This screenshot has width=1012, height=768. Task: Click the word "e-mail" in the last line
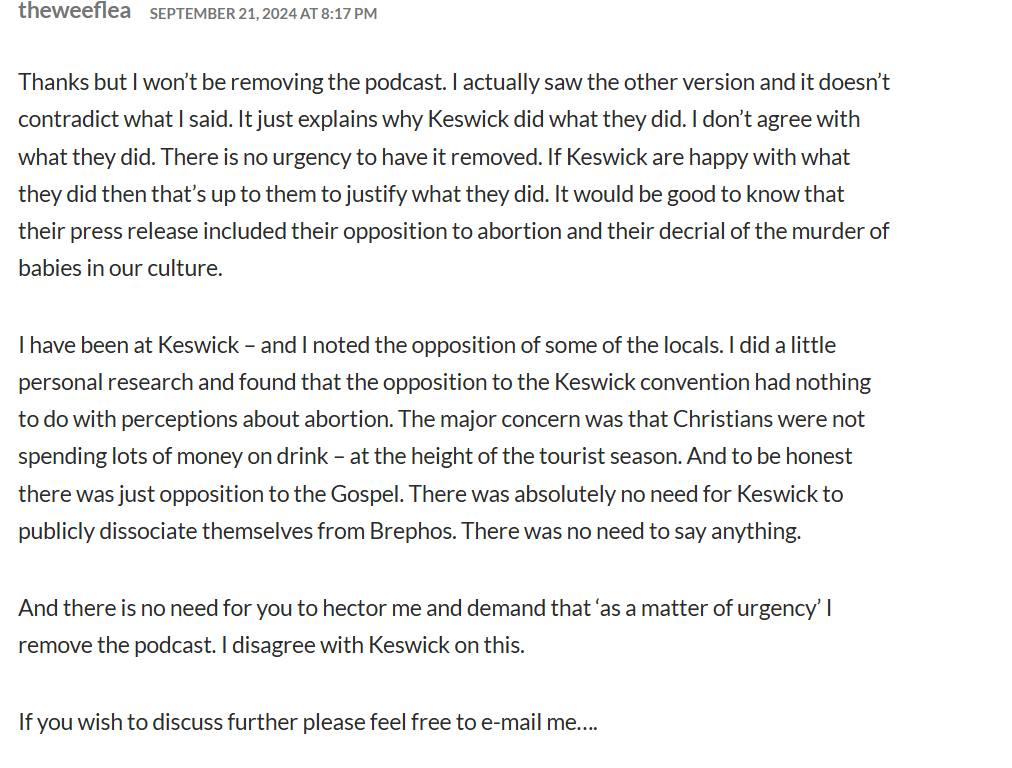pyautogui.click(x=512, y=721)
